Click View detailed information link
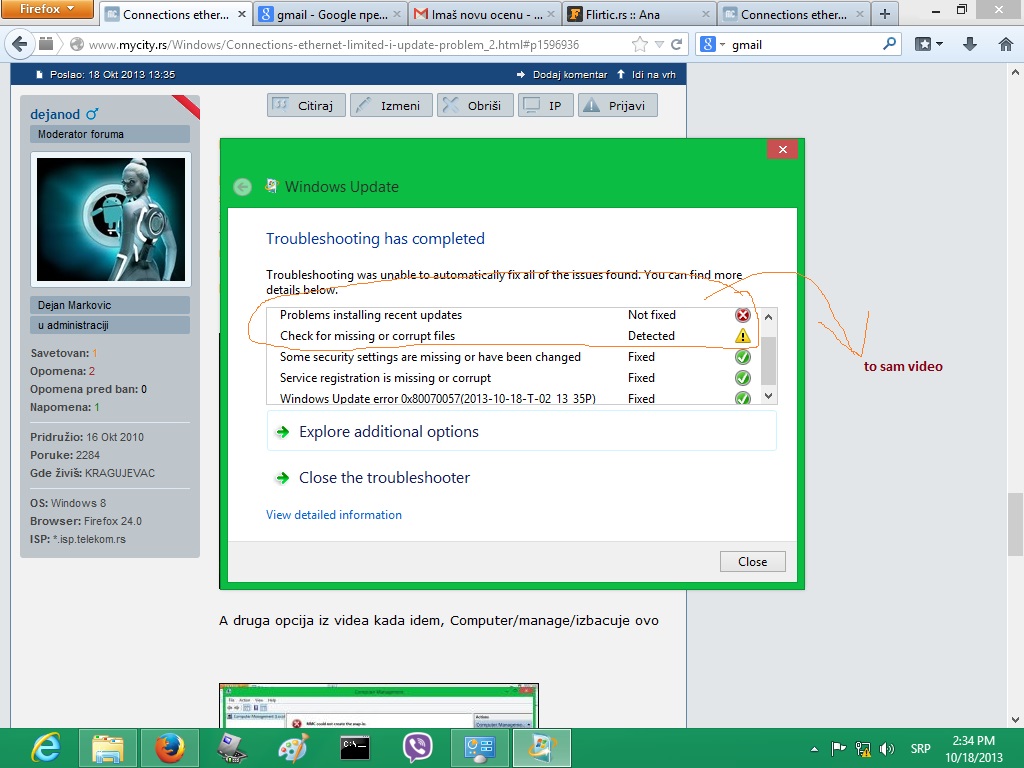 [334, 515]
